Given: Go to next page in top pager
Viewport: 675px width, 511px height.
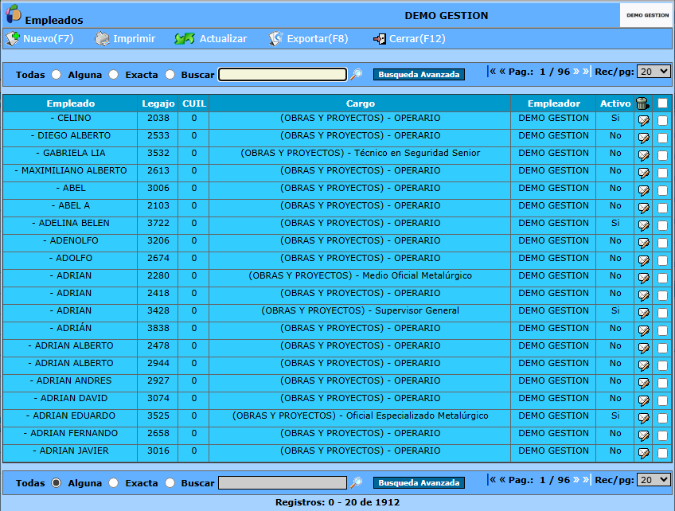Looking at the screenshot, I should [x=576, y=71].
